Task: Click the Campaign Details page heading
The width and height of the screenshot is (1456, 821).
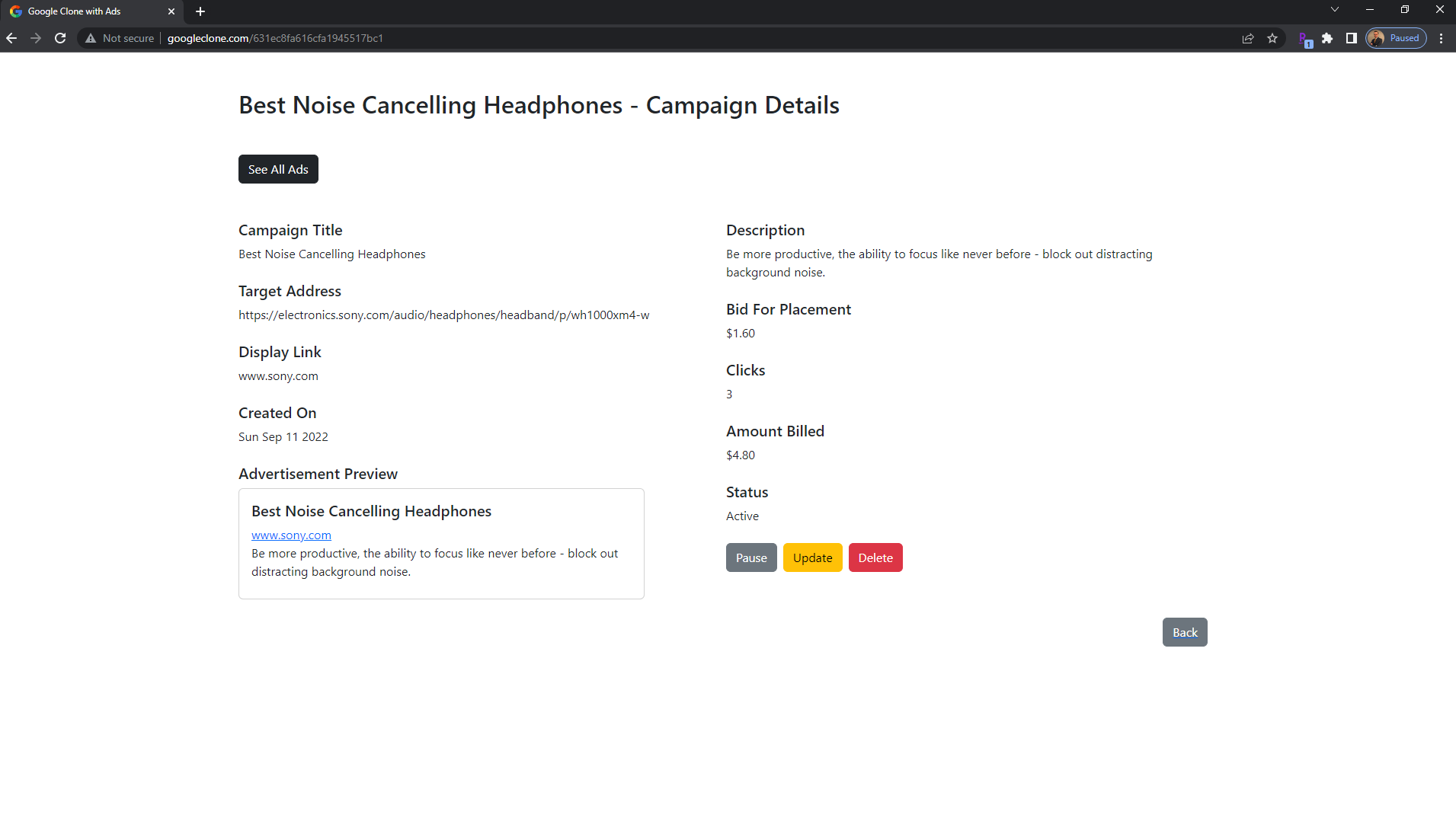Action: (x=539, y=105)
